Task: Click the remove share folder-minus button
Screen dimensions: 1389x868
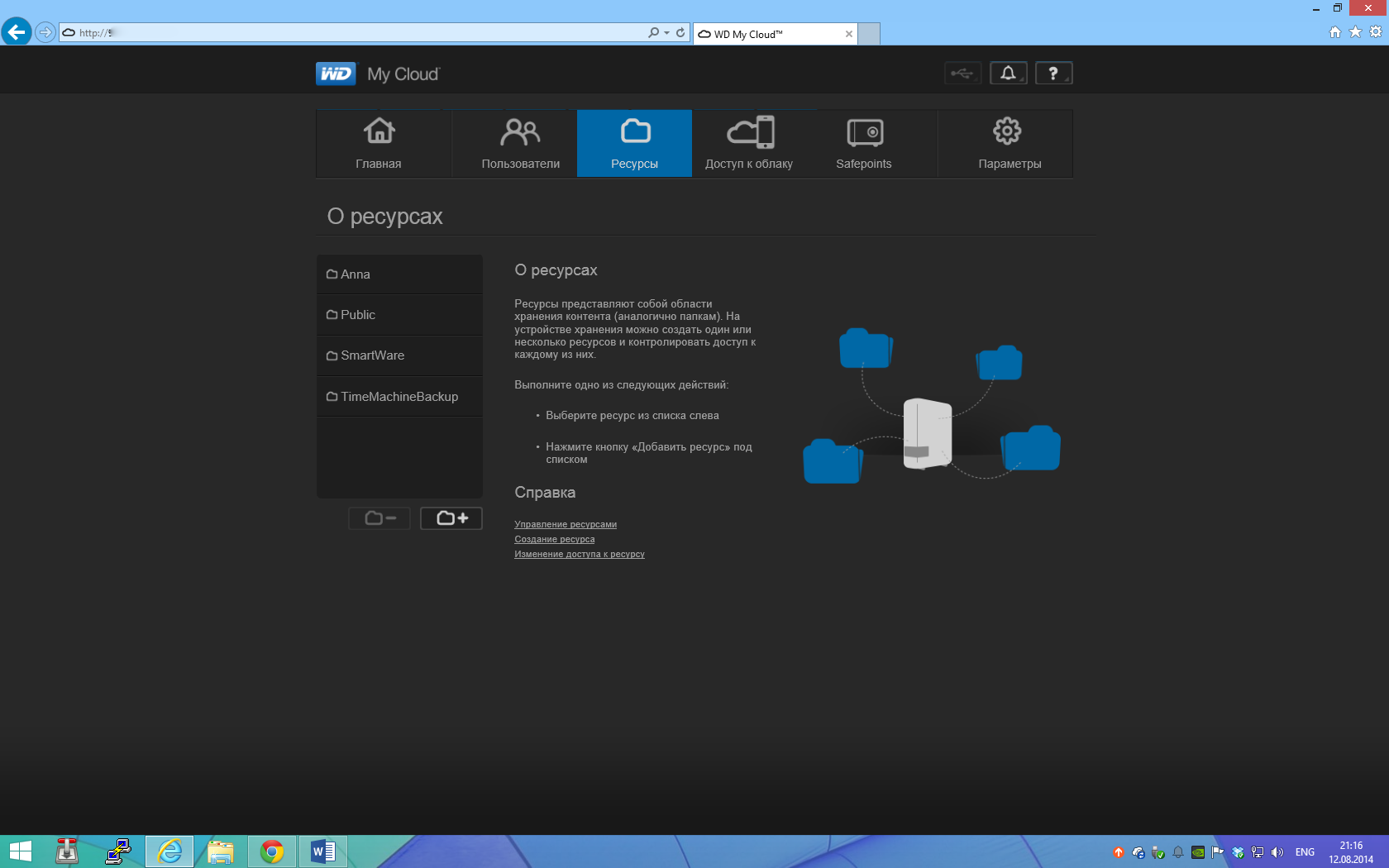Action: click(x=379, y=518)
